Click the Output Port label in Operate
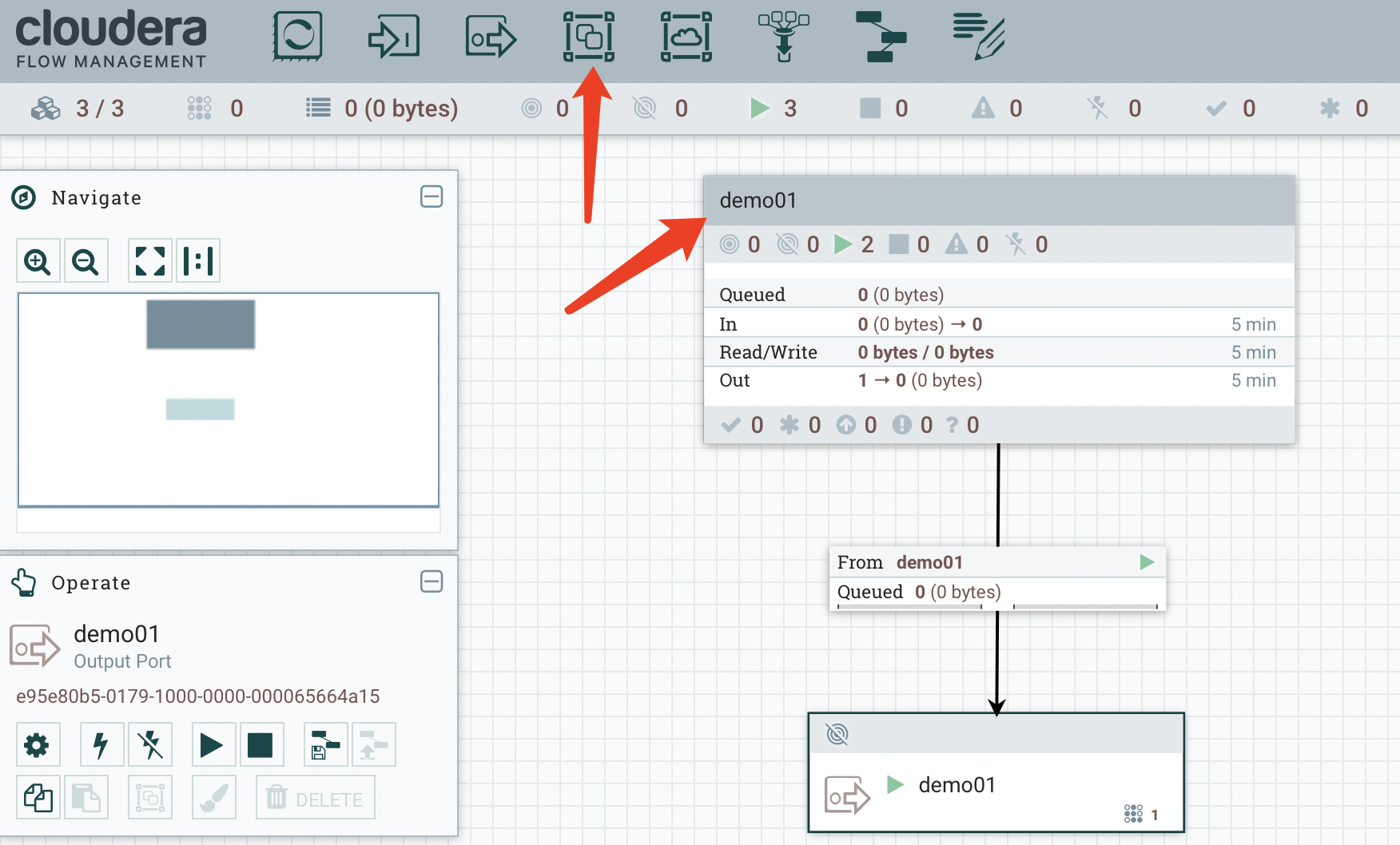 (122, 661)
